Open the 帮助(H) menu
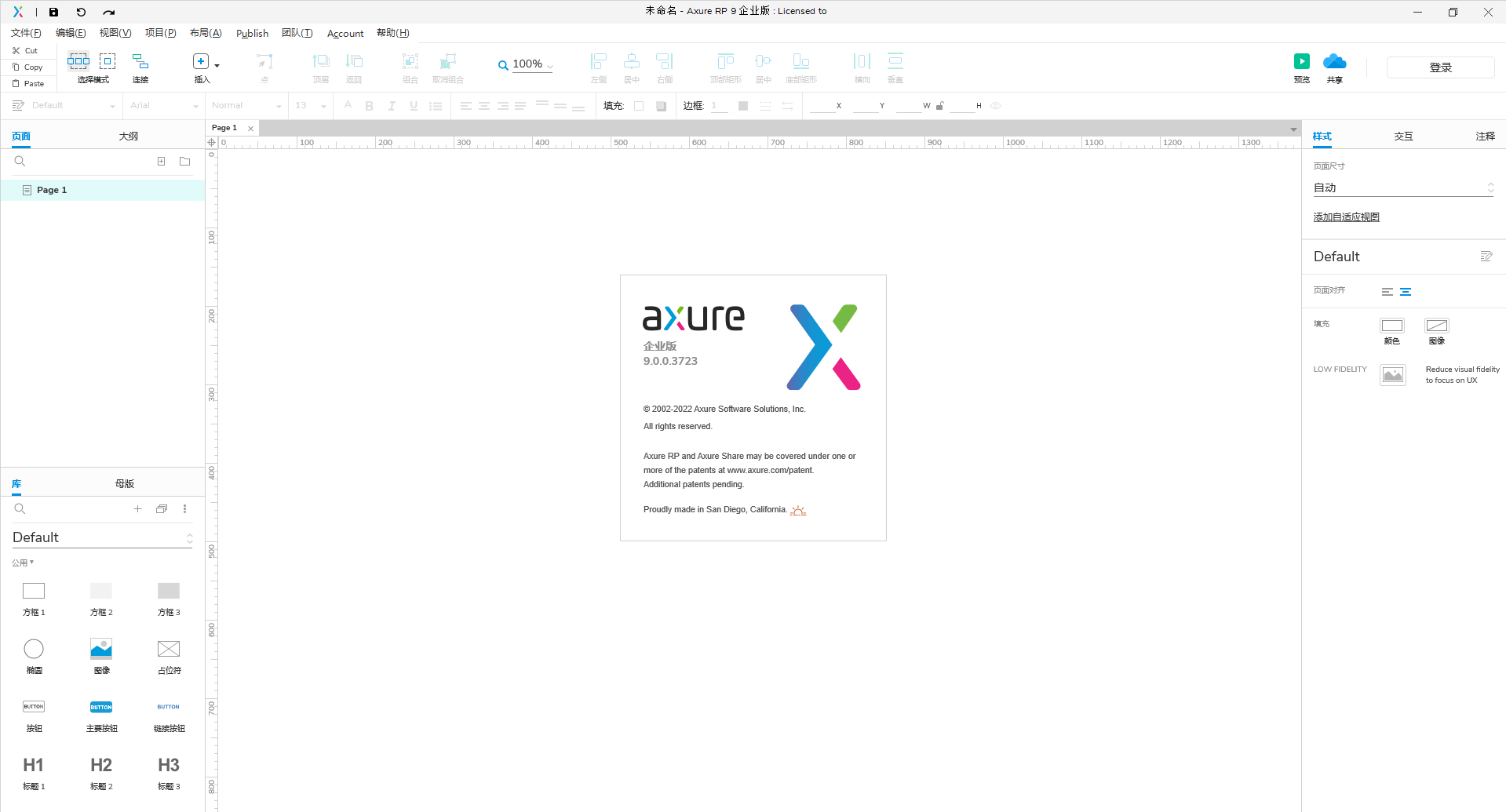This screenshot has height=812, width=1506. 393,33
